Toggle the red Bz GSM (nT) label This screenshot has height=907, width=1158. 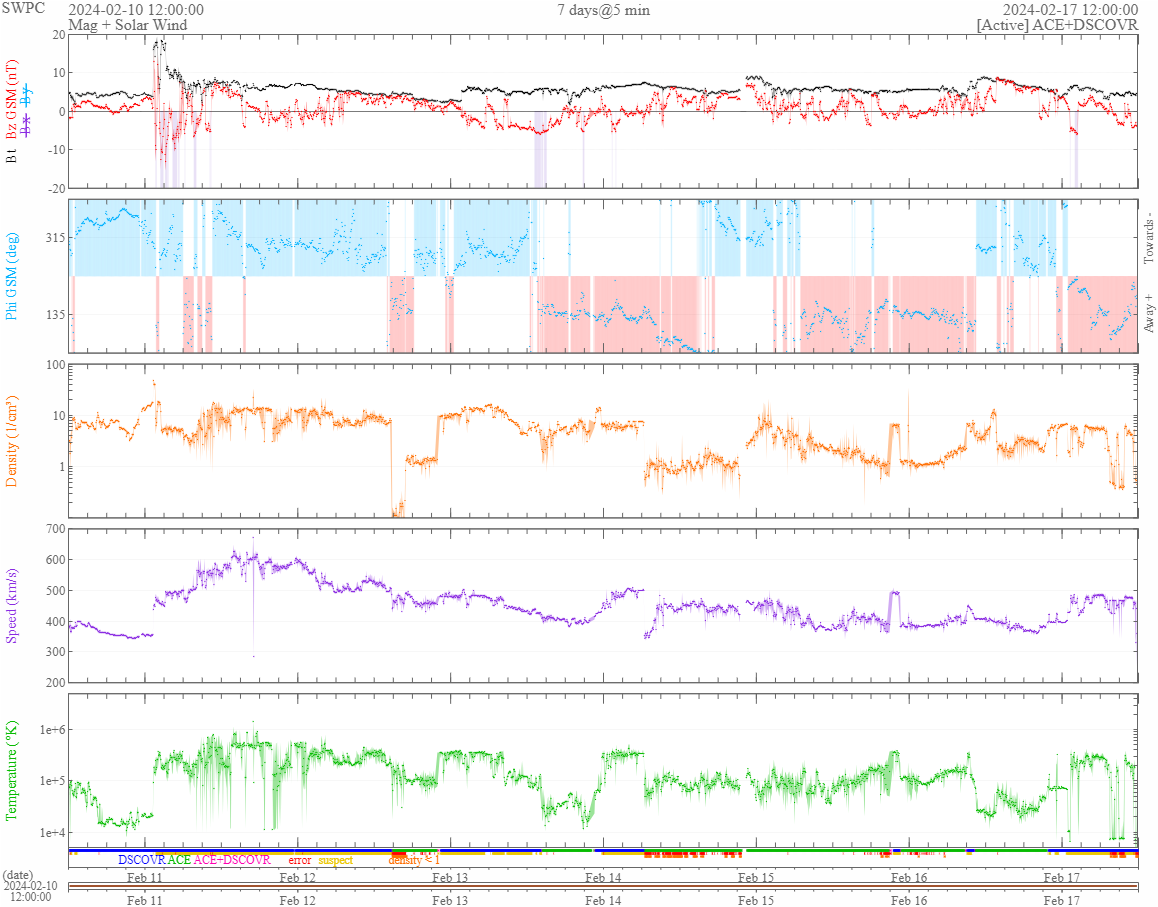tap(12, 100)
